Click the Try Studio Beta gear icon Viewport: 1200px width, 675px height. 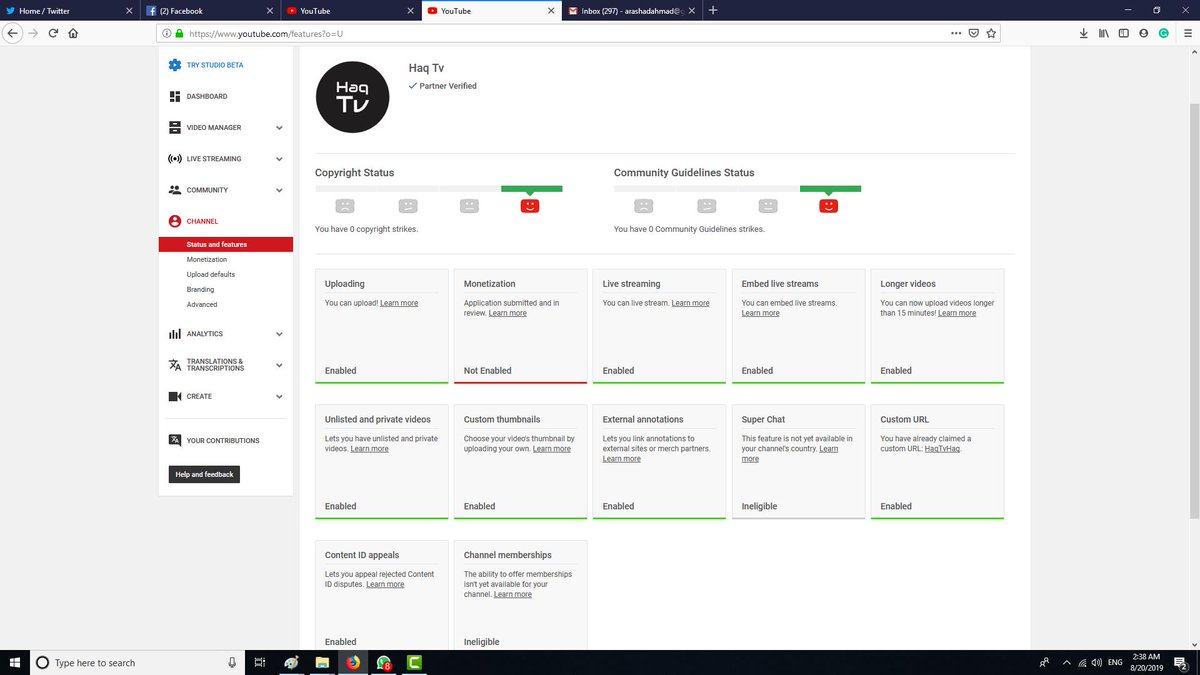tap(175, 65)
